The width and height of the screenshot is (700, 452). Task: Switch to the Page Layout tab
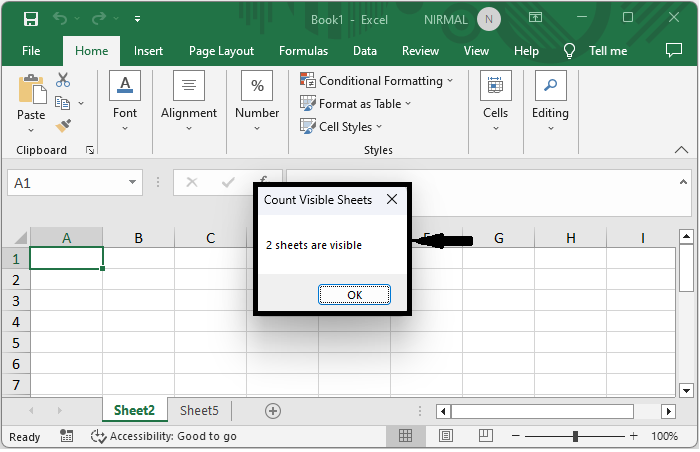point(221,51)
